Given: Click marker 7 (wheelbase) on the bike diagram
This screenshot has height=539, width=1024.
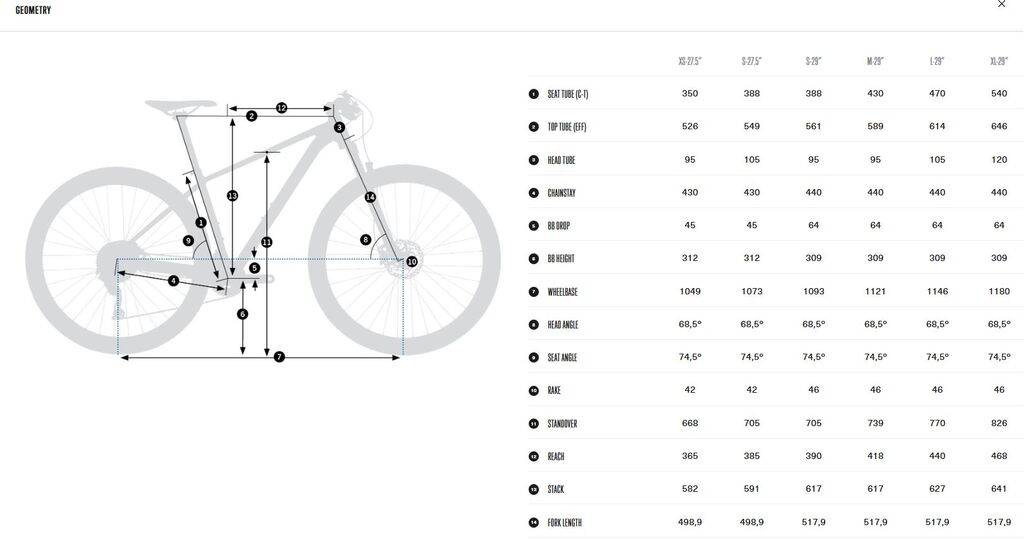Looking at the screenshot, I should click(x=279, y=357).
